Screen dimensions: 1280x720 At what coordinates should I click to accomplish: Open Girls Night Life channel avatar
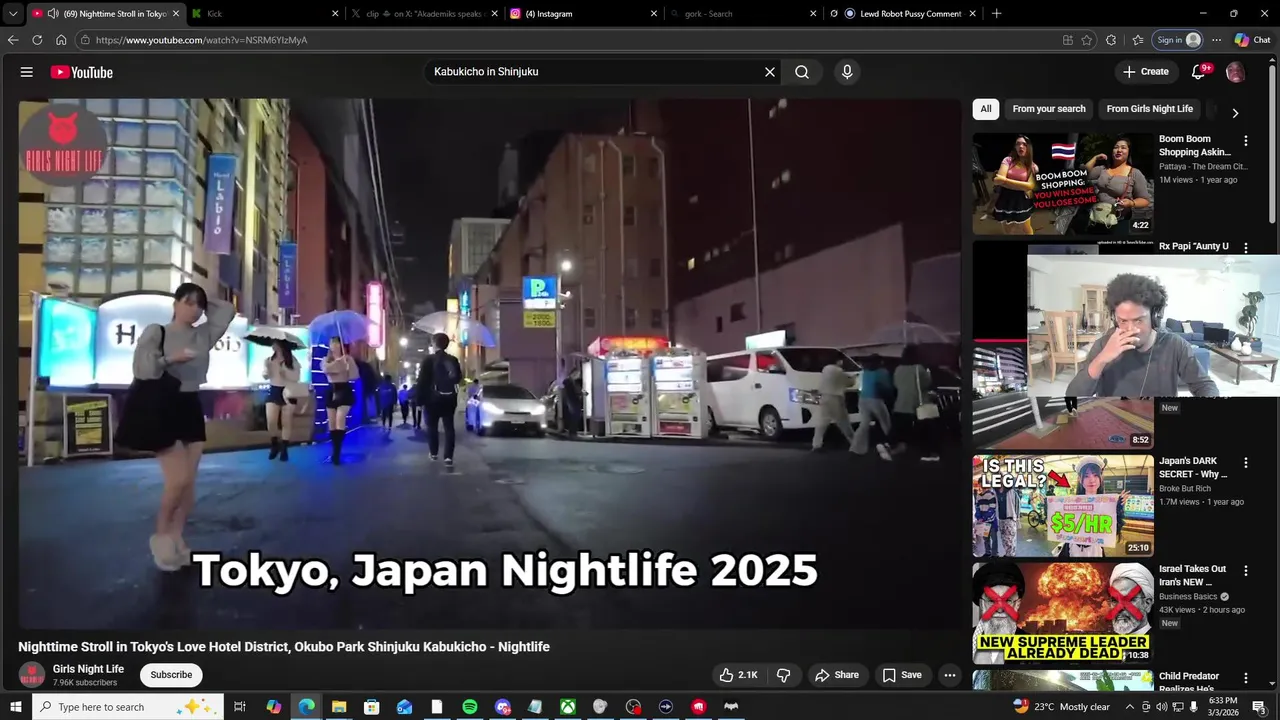pos(32,675)
